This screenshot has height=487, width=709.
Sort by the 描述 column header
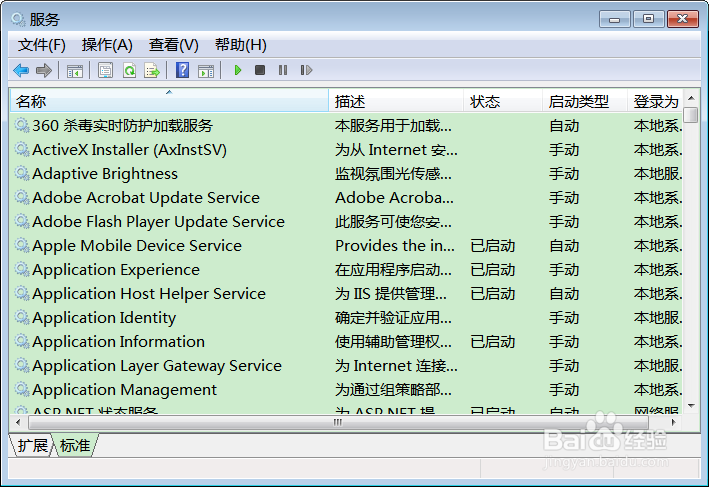click(396, 100)
